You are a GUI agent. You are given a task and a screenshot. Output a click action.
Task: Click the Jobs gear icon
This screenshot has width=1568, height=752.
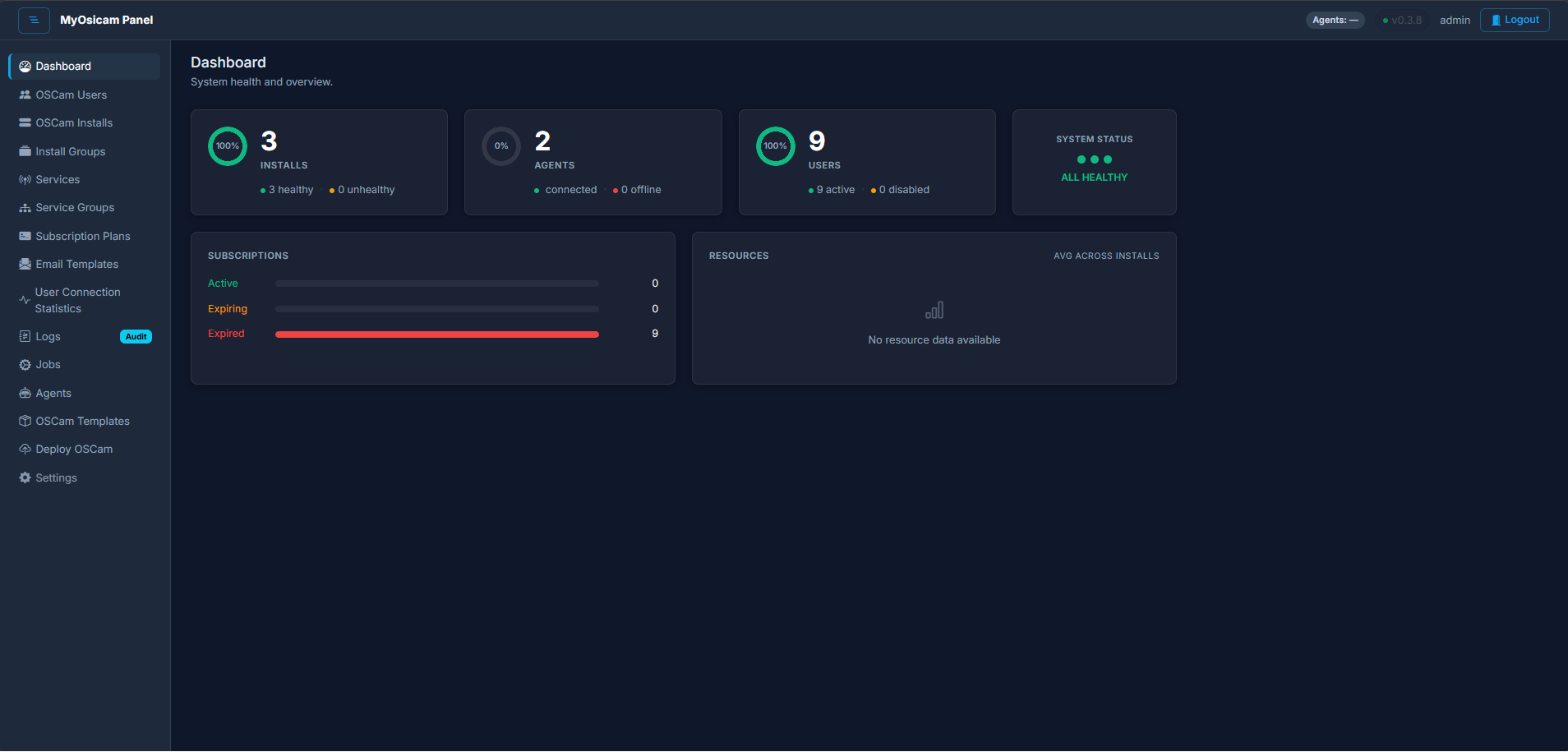coord(25,365)
